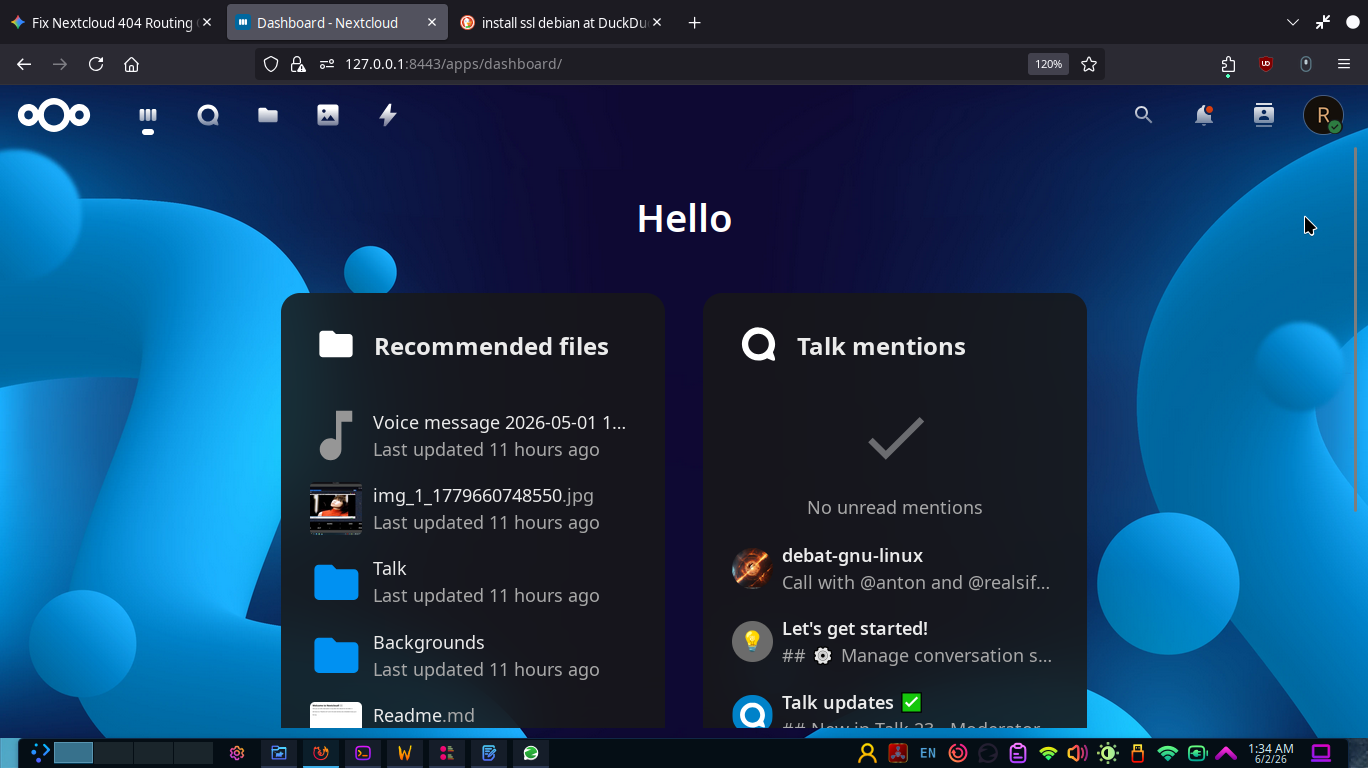Image resolution: width=1368 pixels, height=768 pixels.
Task: Open voice message file from Recommended files
Action: tap(473, 436)
